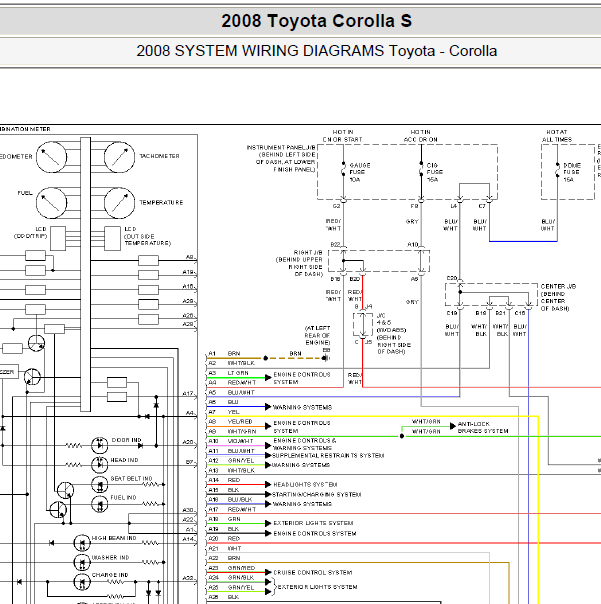This screenshot has width=601, height=604.
Task: Click the SUPPLEMENTAL RESTRAINTS SYSTEM label
Action: point(328,456)
